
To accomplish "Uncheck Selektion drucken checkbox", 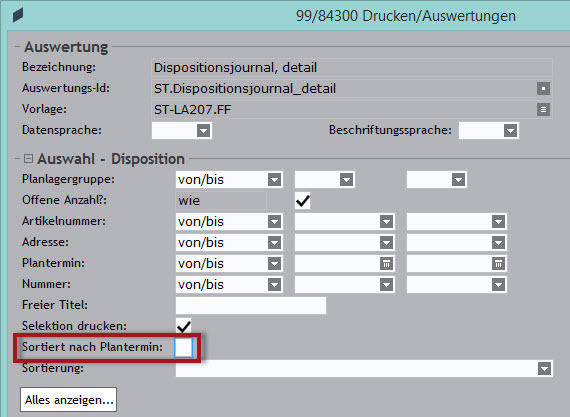I will click(184, 326).
